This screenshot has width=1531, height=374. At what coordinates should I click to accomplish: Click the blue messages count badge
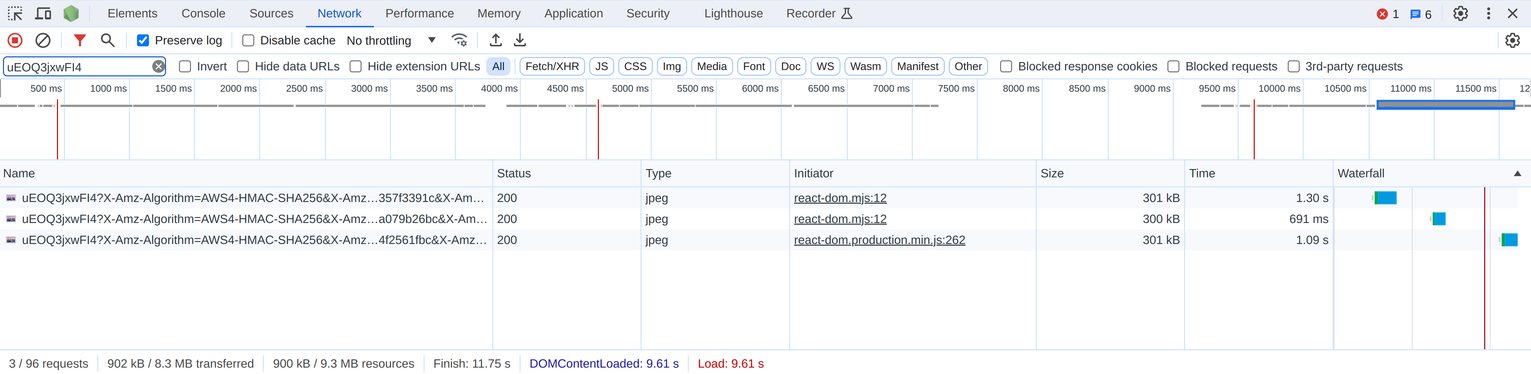pyautogui.click(x=1421, y=14)
